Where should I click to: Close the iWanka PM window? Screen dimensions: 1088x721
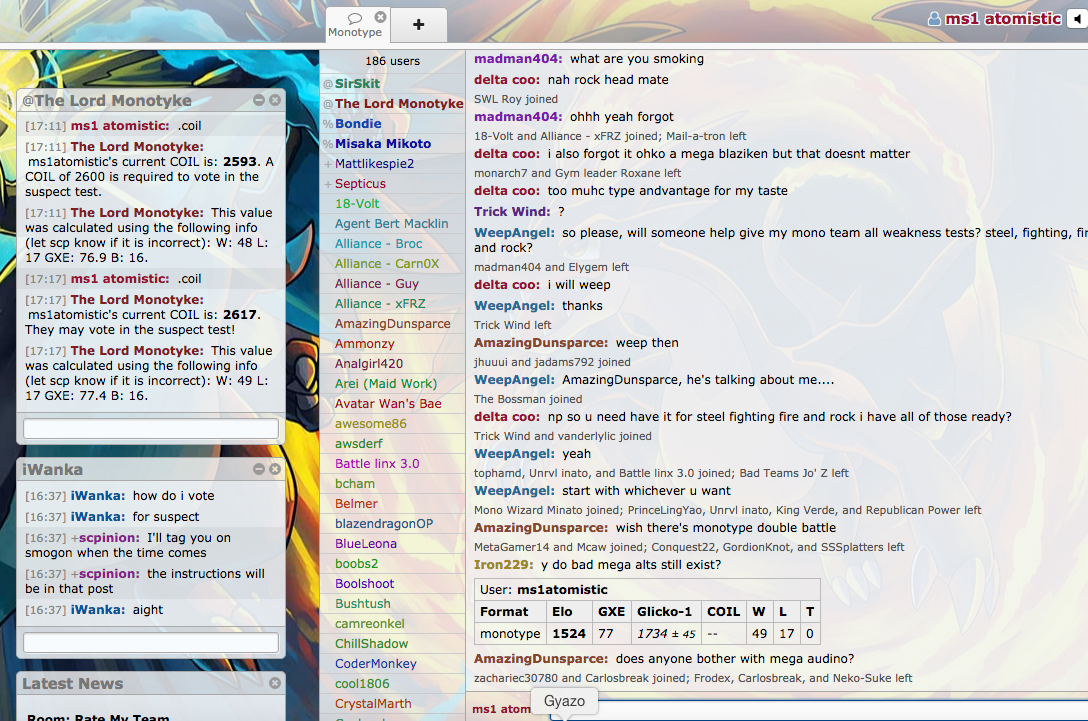click(x=275, y=469)
